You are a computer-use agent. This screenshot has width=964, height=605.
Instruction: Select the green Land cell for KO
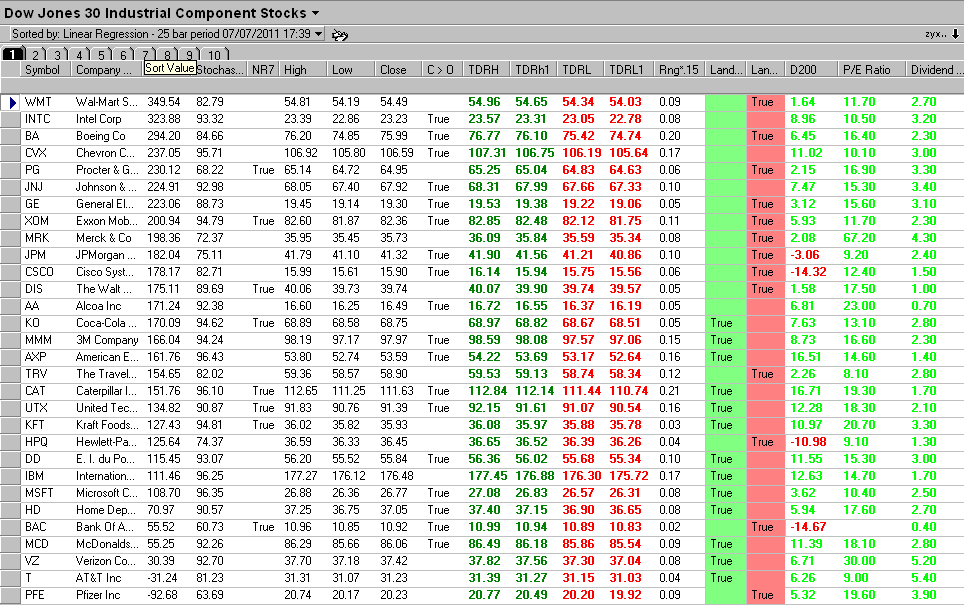[x=725, y=323]
